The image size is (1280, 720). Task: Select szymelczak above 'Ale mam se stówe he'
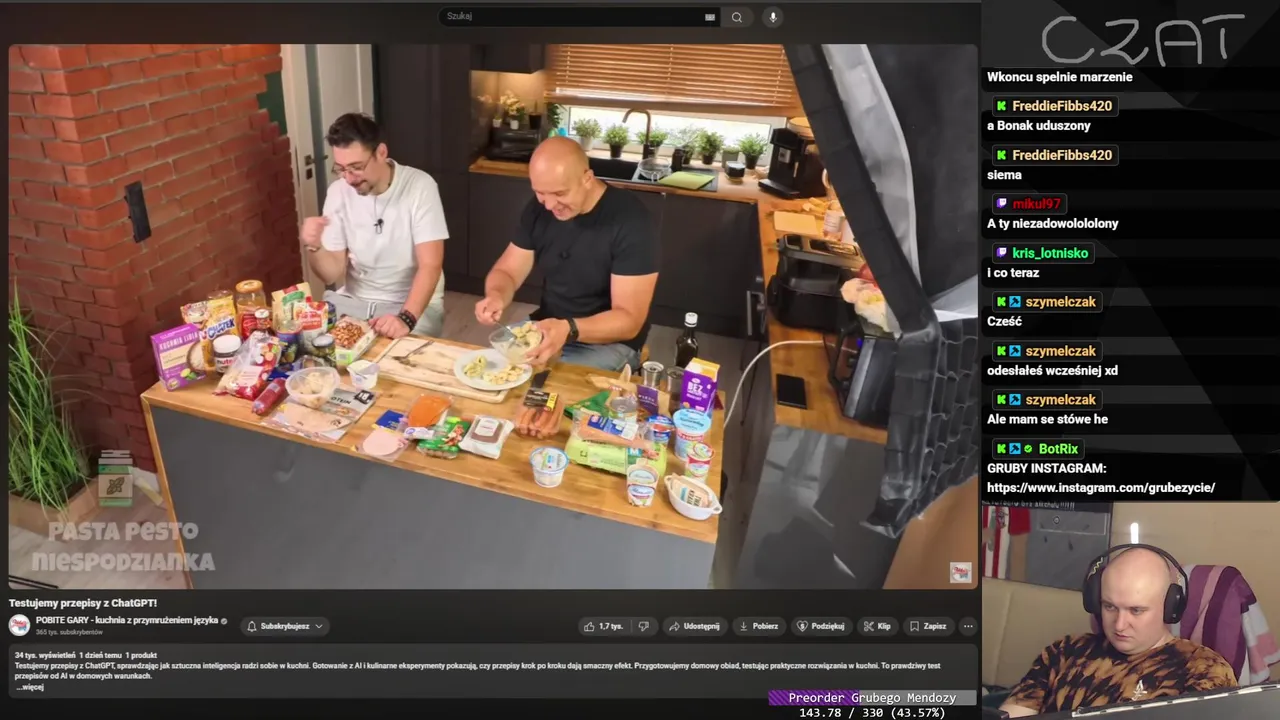(x=1061, y=400)
